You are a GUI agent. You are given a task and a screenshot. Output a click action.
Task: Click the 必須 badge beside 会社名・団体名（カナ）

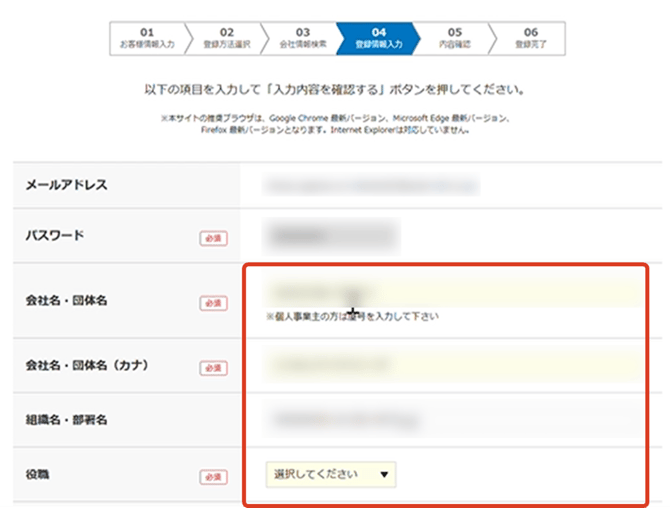[x=212, y=366]
